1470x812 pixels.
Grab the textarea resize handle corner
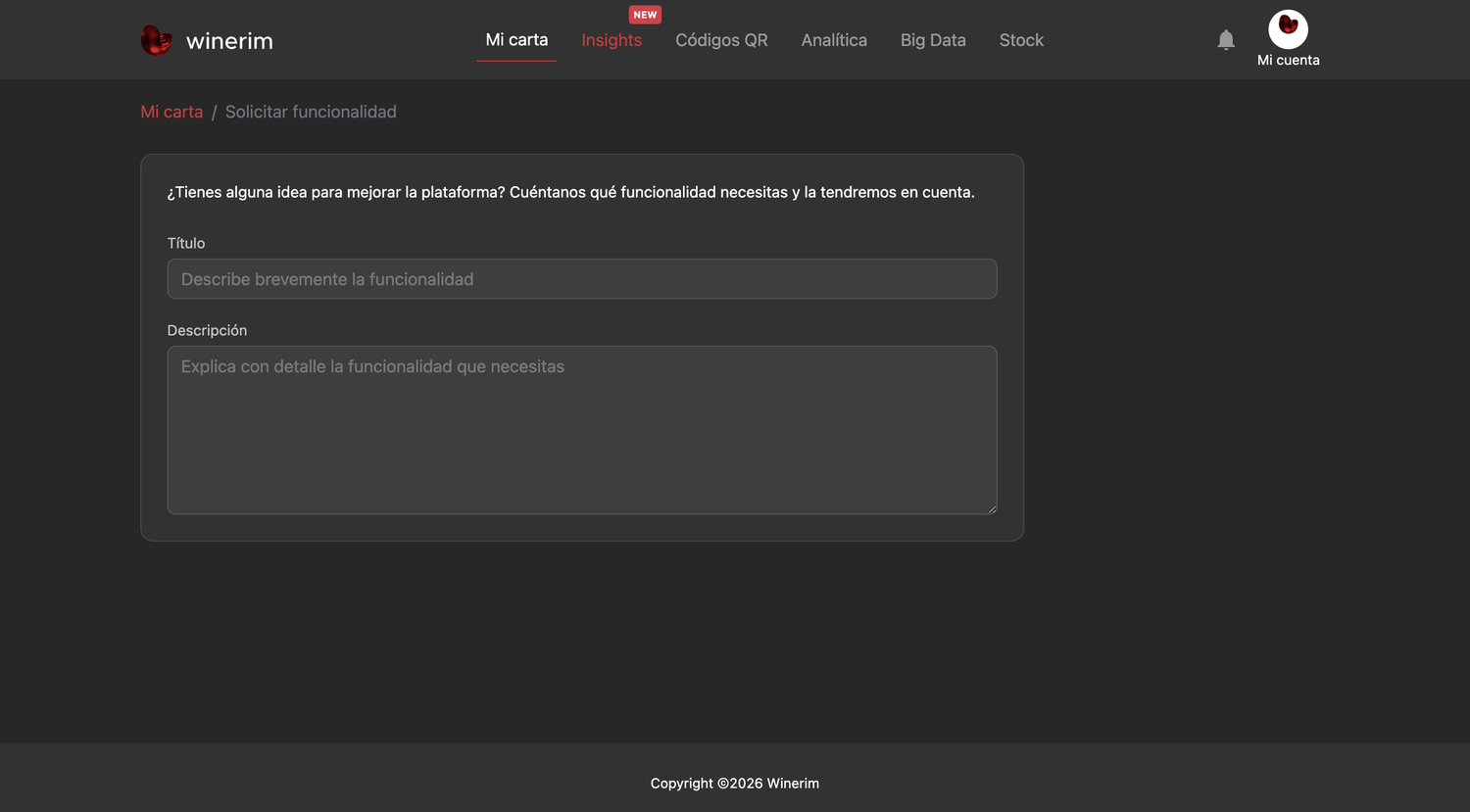992,508
